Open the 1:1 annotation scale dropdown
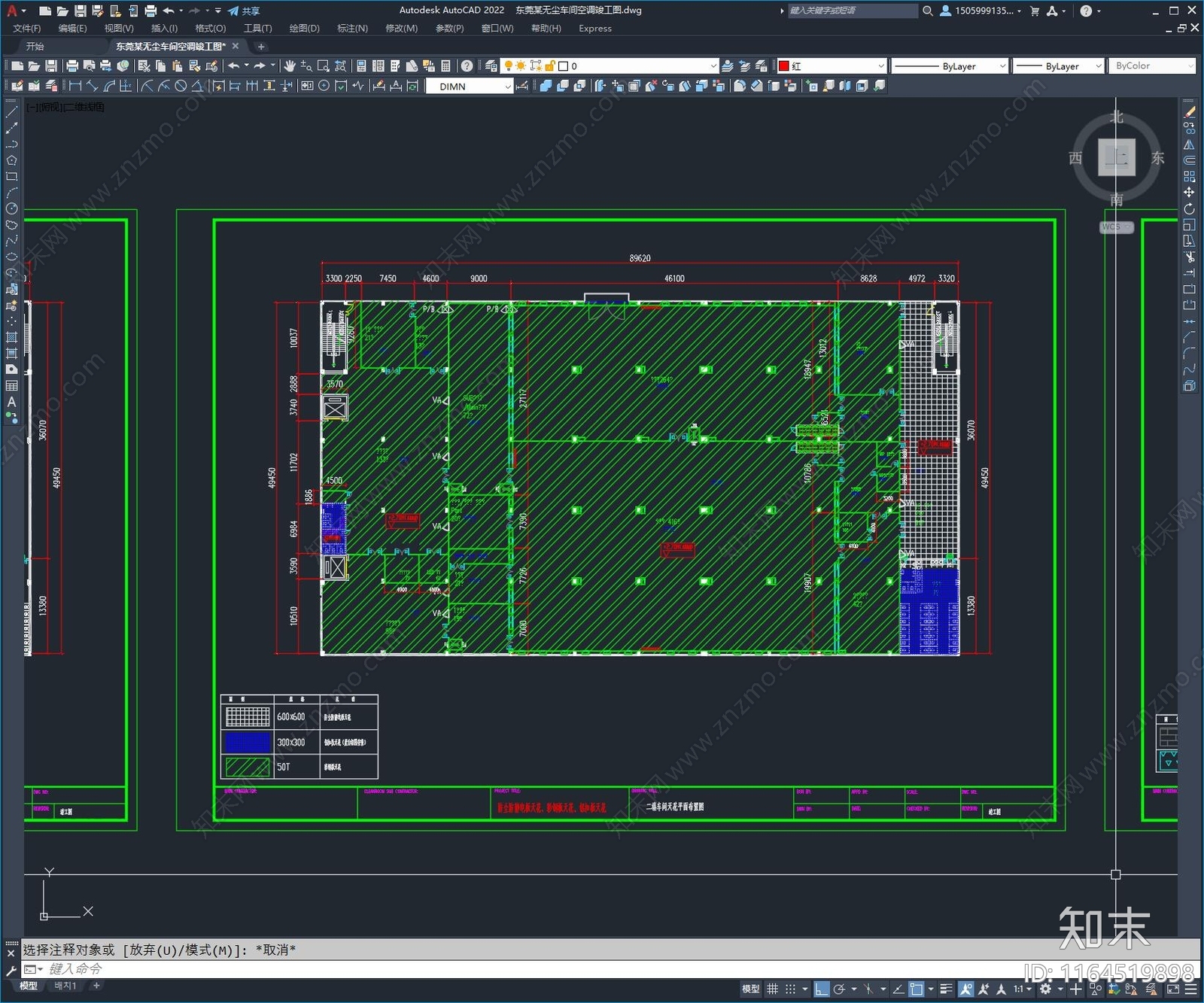Image resolution: width=1204 pixels, height=1003 pixels. (x=1022, y=989)
